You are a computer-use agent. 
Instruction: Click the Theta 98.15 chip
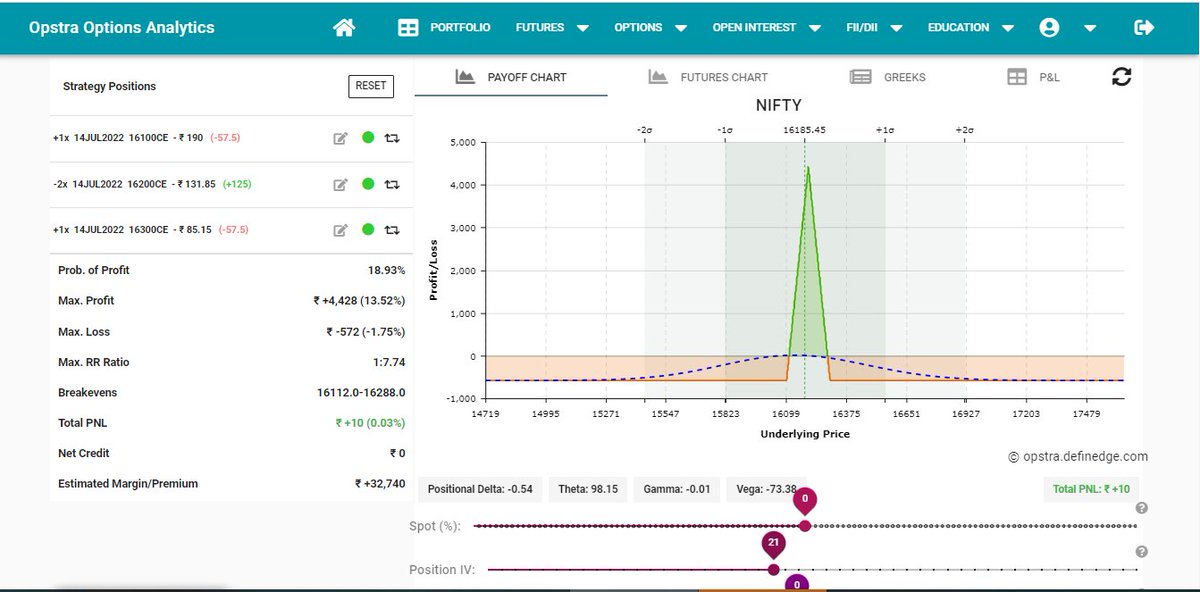[588, 489]
